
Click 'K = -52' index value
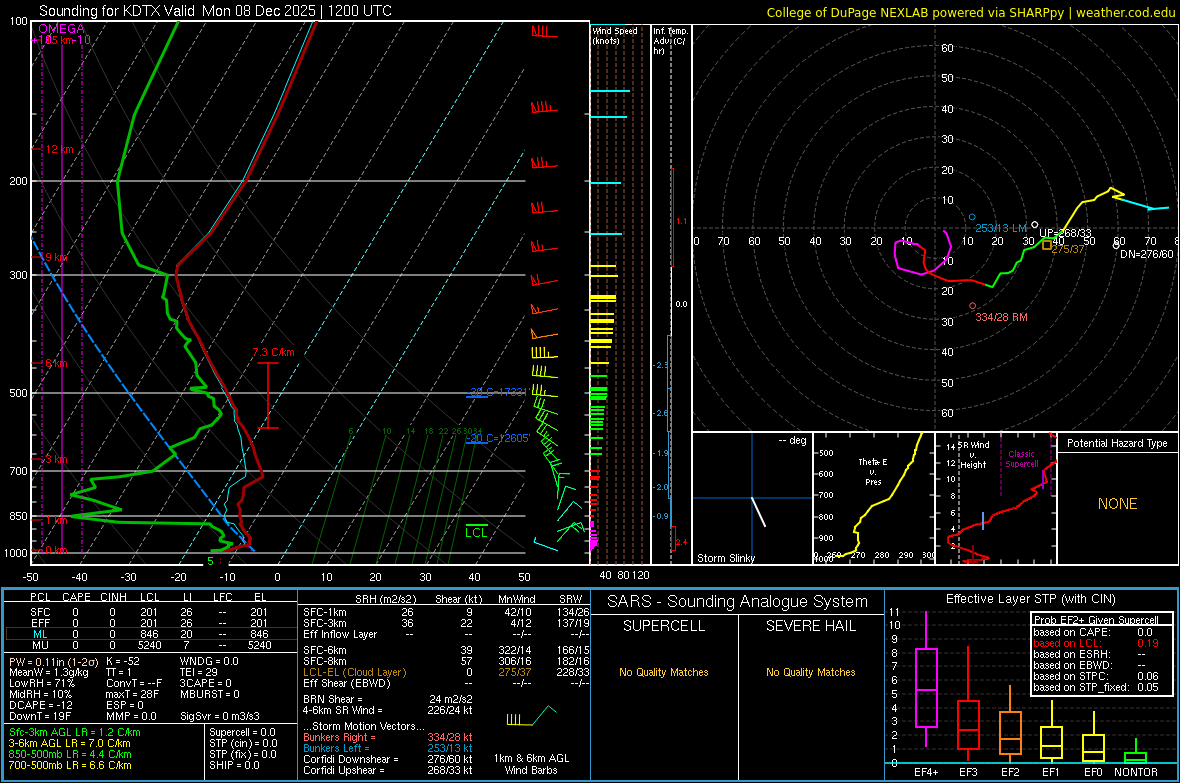click(x=123, y=661)
